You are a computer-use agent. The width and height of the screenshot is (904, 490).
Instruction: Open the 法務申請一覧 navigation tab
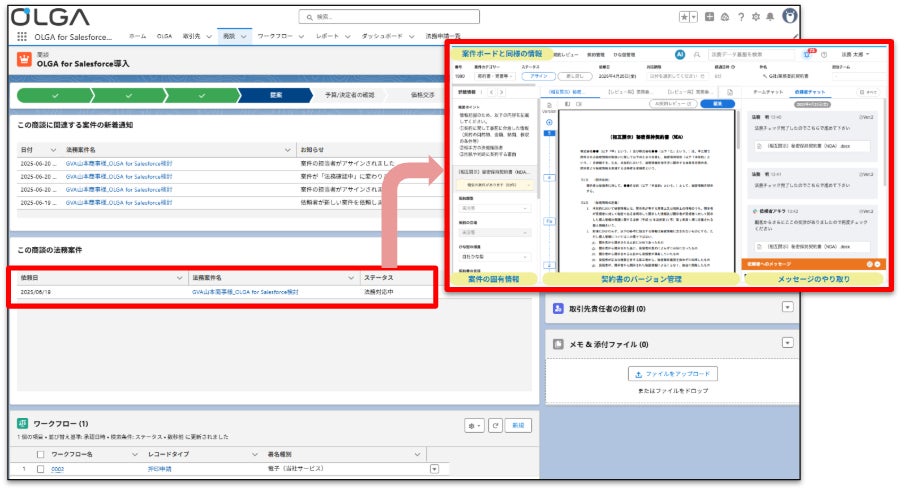pos(443,36)
